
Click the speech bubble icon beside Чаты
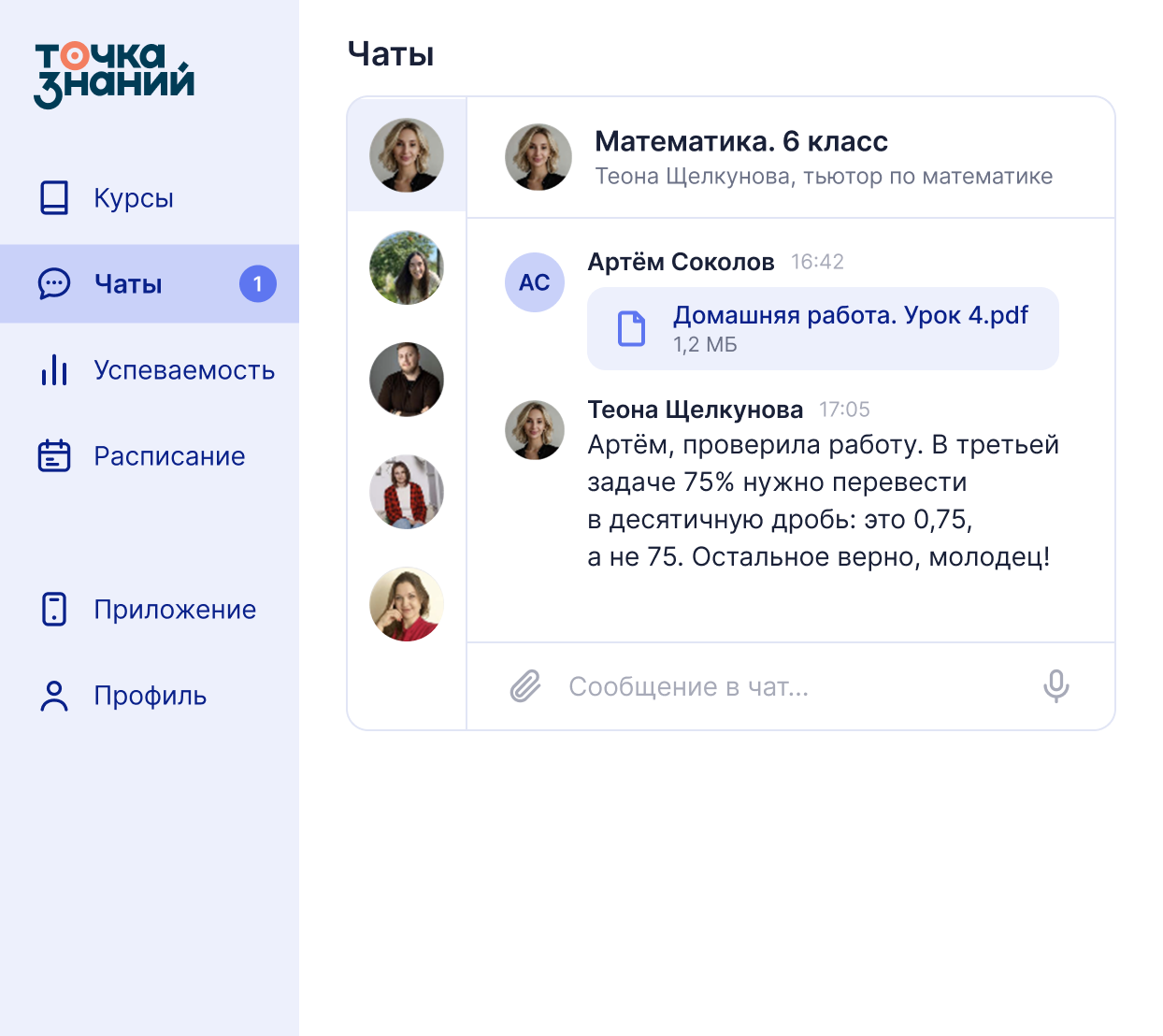[54, 284]
